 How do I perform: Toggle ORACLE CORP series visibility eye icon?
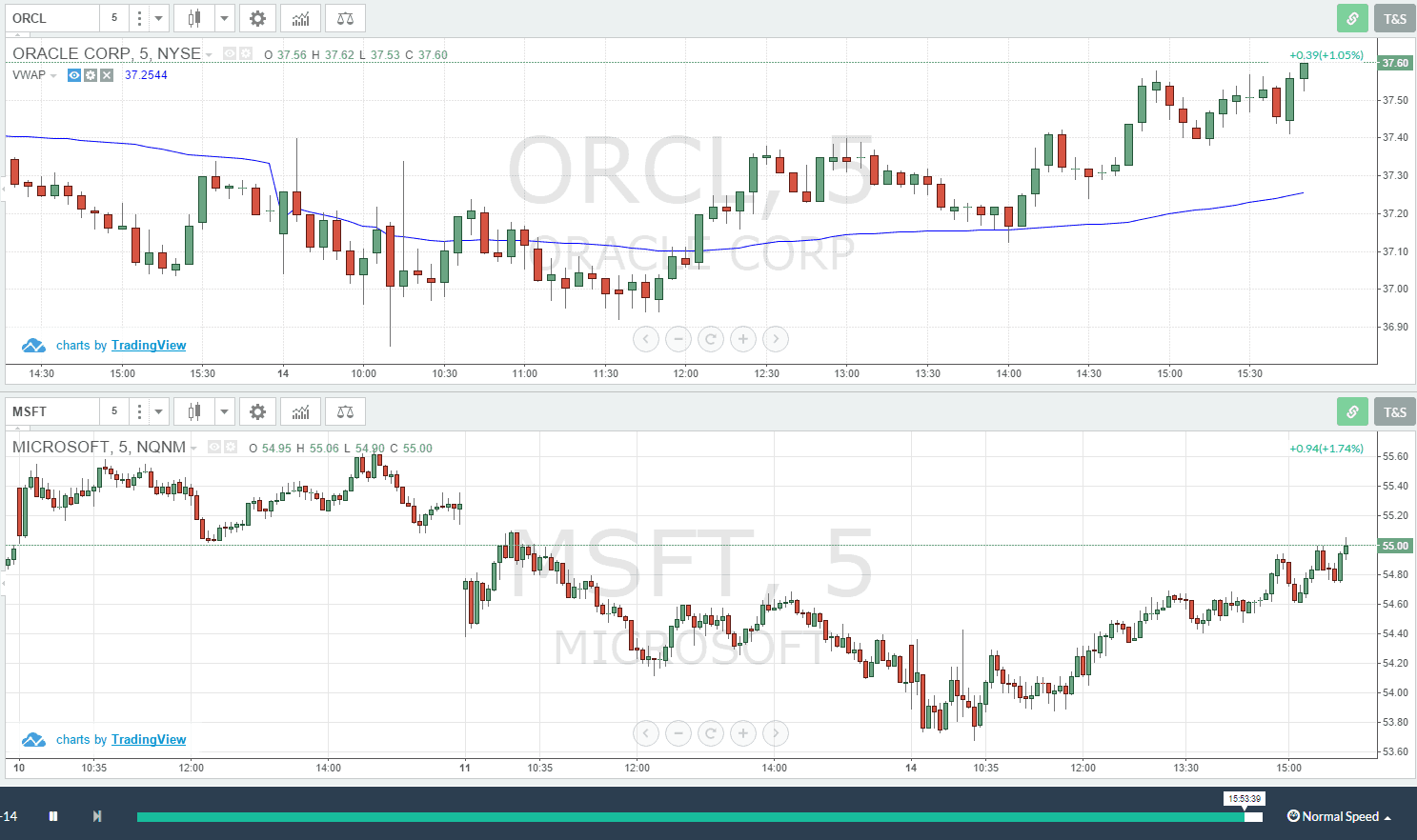[x=228, y=53]
